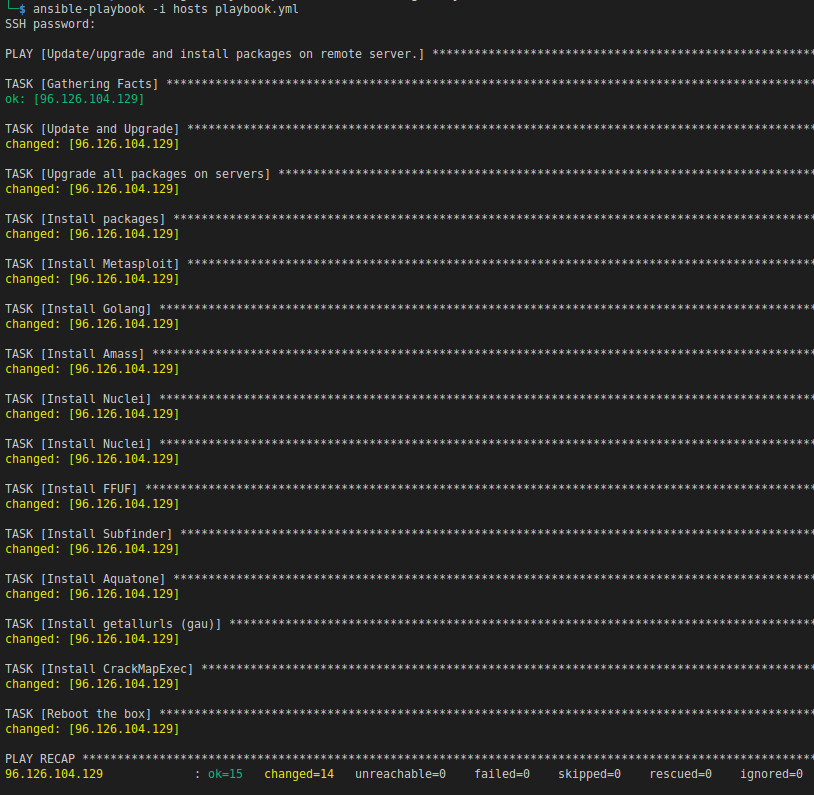Click the 'ok=15' recap value
Viewport: 814px width, 795px height.
[x=225, y=774]
